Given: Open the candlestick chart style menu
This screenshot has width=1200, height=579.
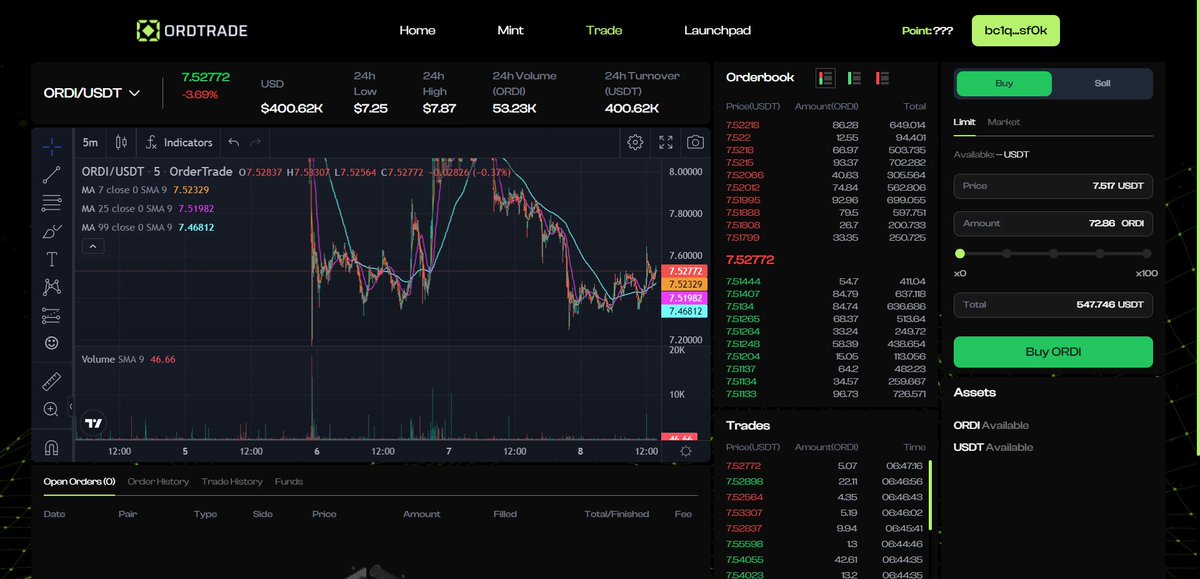Looking at the screenshot, I should (x=121, y=143).
